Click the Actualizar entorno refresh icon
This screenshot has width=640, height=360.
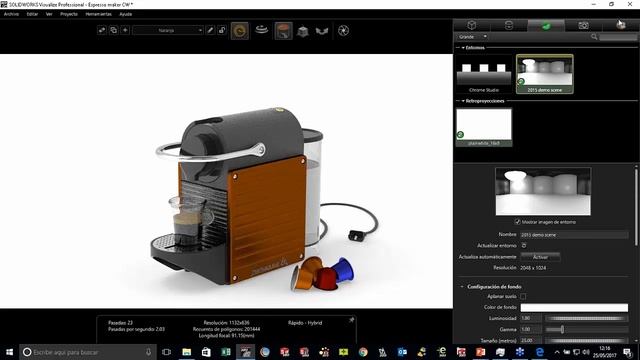524,245
